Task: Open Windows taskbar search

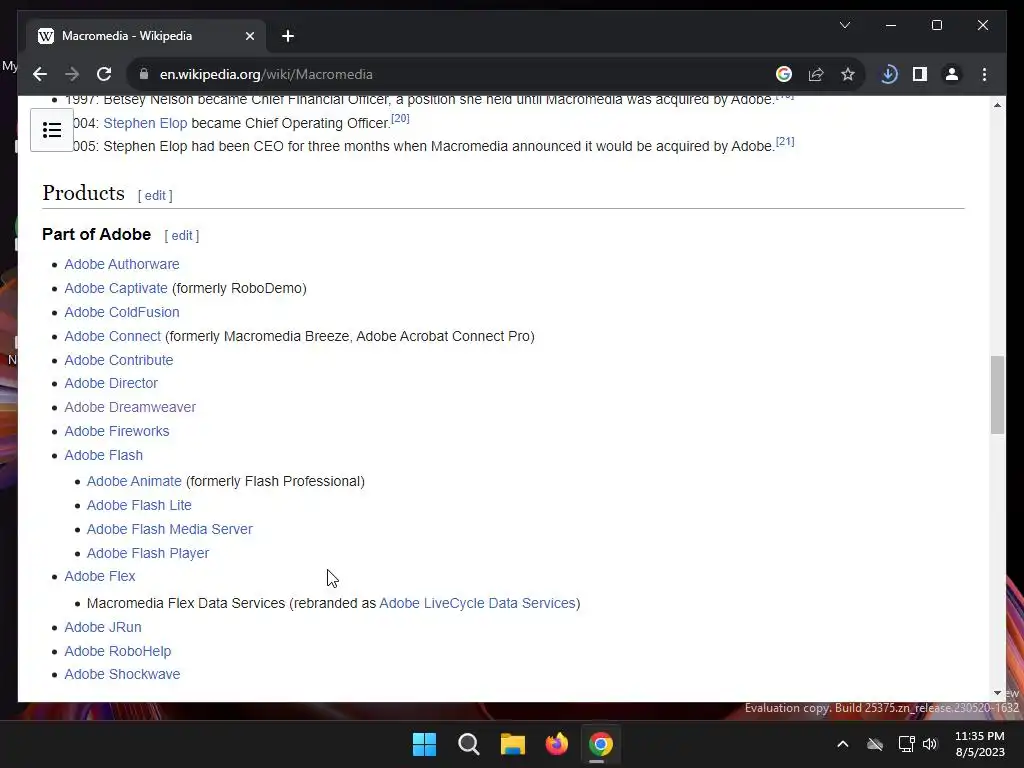Action: [468, 744]
